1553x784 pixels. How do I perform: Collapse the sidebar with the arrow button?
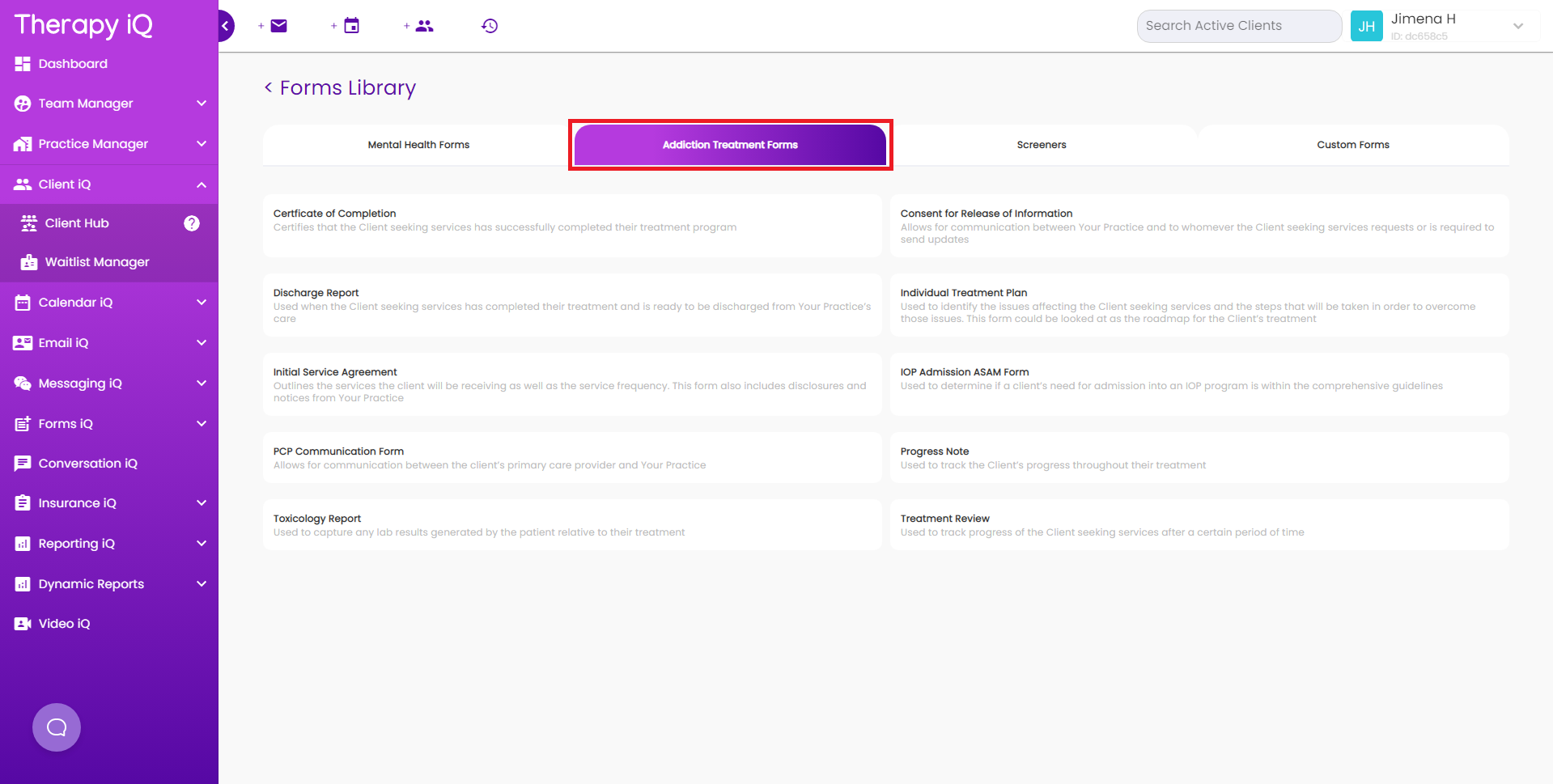point(226,26)
